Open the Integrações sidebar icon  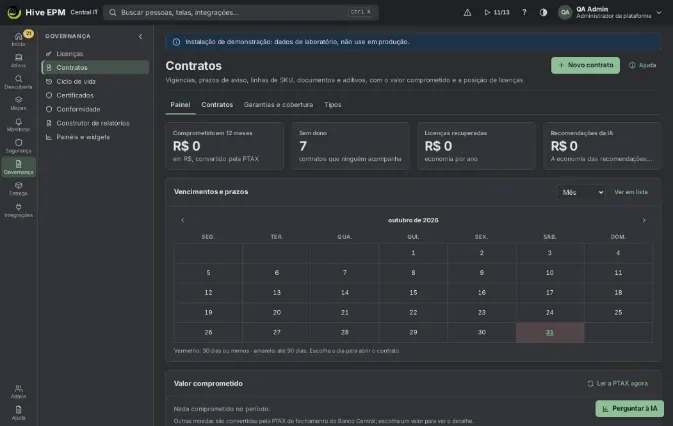pos(18,210)
